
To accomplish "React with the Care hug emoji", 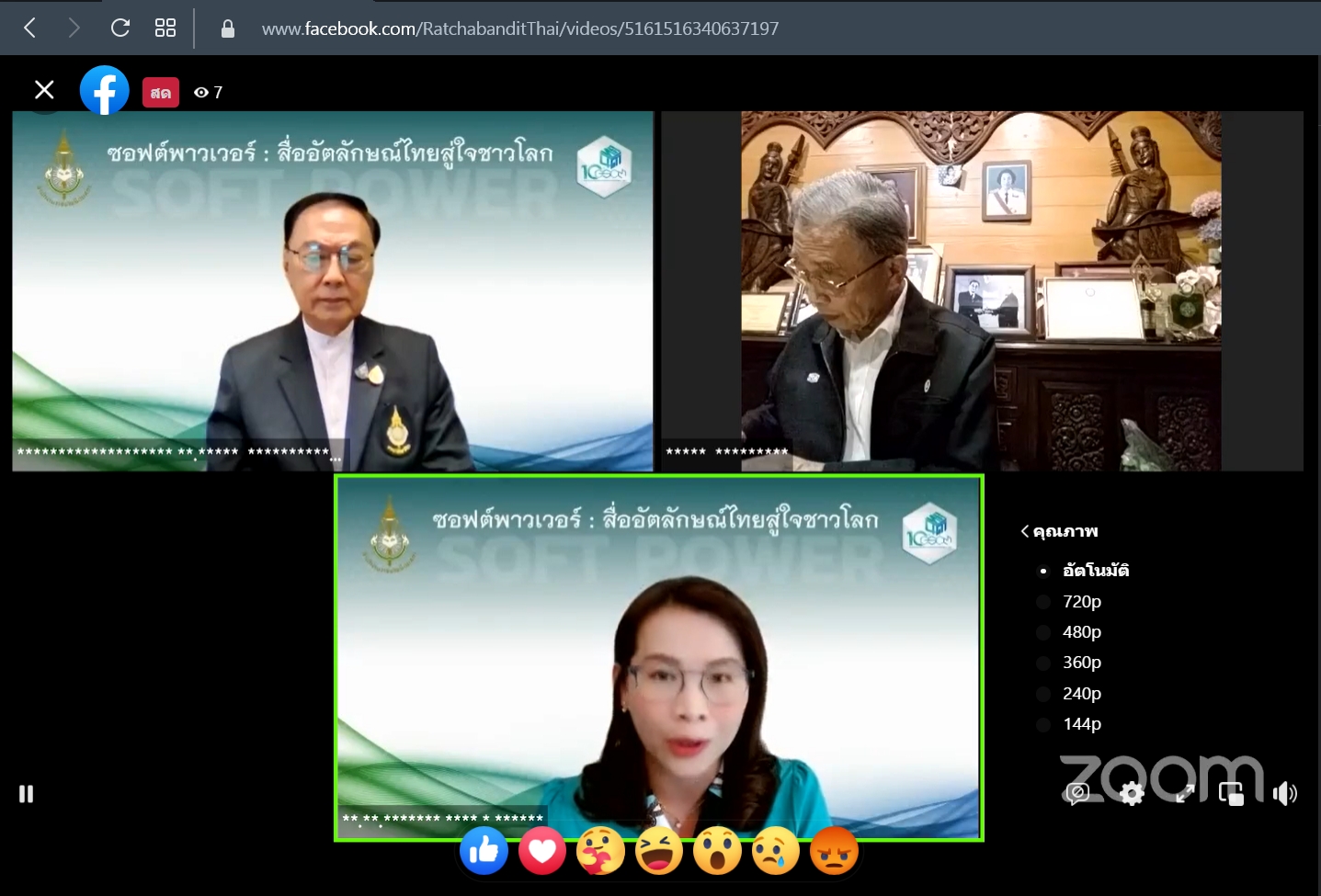I will (600, 851).
